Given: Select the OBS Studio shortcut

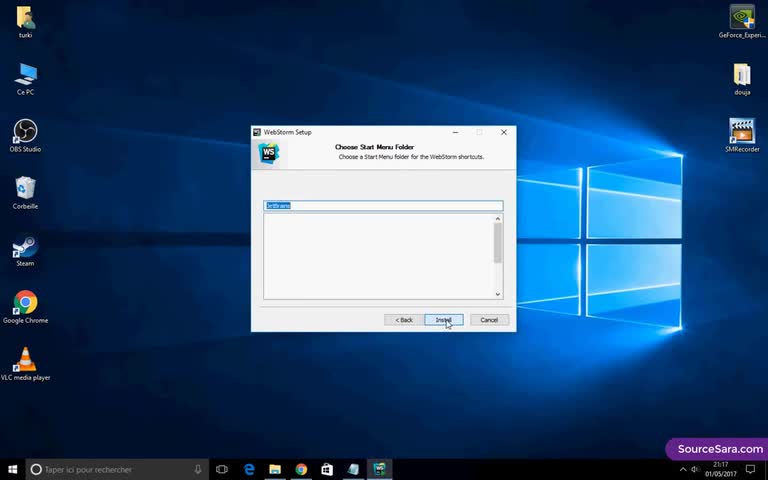Looking at the screenshot, I should tap(25, 136).
